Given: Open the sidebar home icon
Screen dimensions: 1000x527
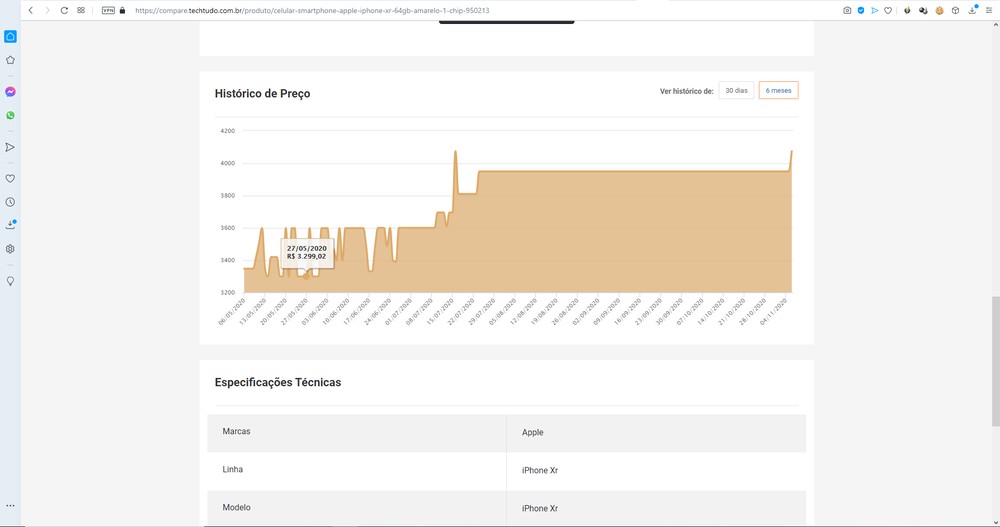Looking at the screenshot, I should pyautogui.click(x=10, y=36).
